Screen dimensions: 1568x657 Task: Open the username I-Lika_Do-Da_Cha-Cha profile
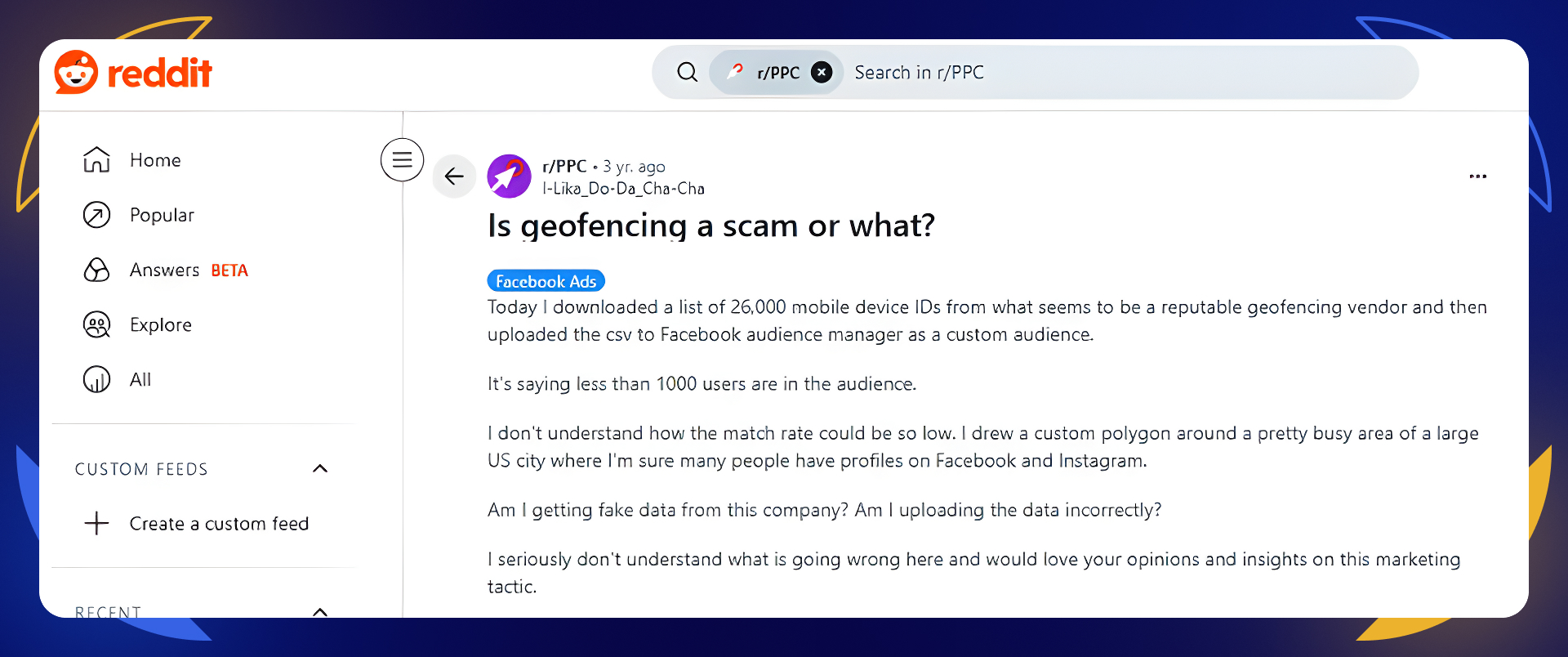point(625,188)
